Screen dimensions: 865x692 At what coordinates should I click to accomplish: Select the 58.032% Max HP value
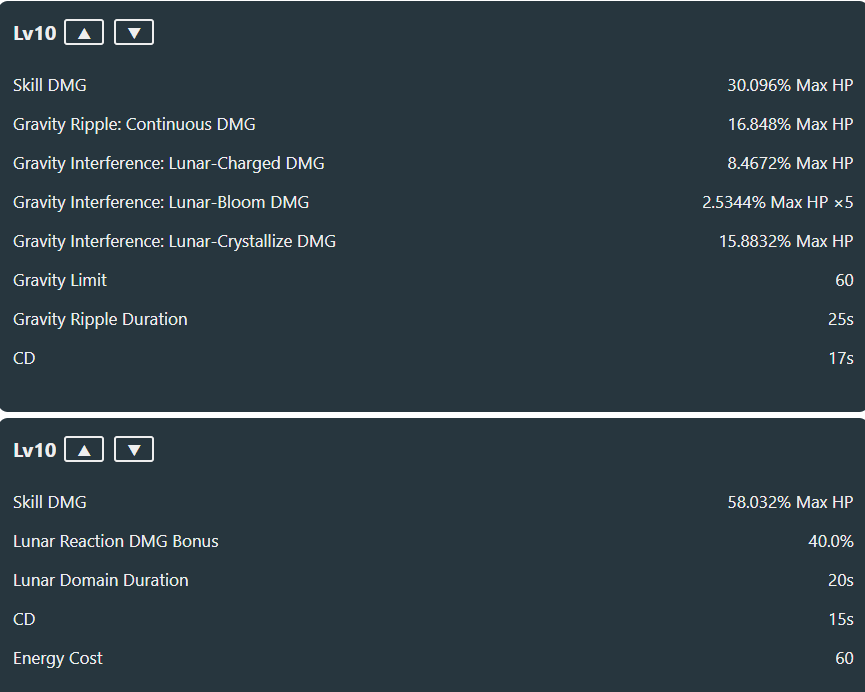790,502
